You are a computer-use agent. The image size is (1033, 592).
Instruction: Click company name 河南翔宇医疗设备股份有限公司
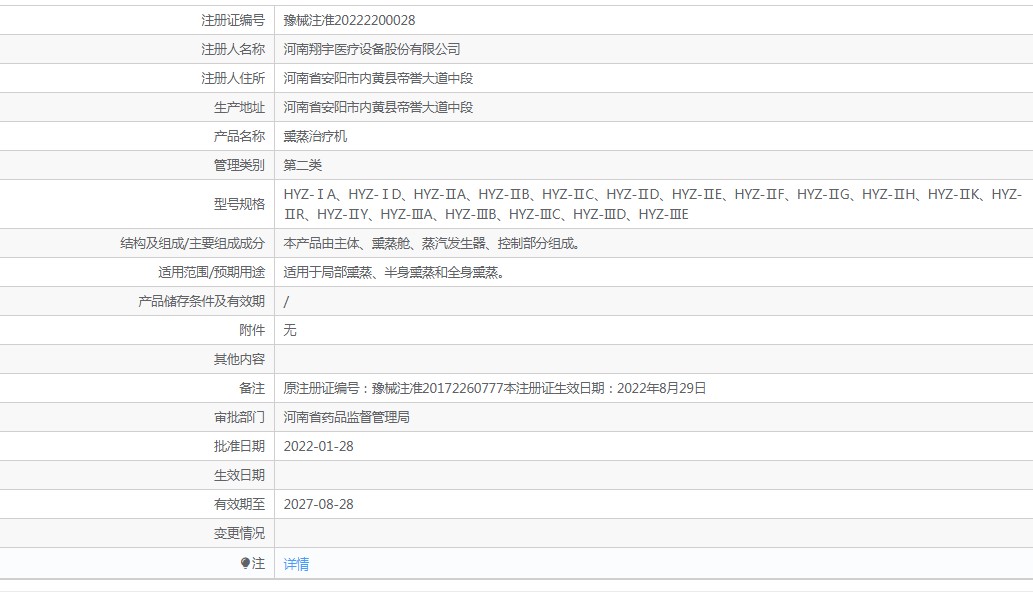coord(372,49)
